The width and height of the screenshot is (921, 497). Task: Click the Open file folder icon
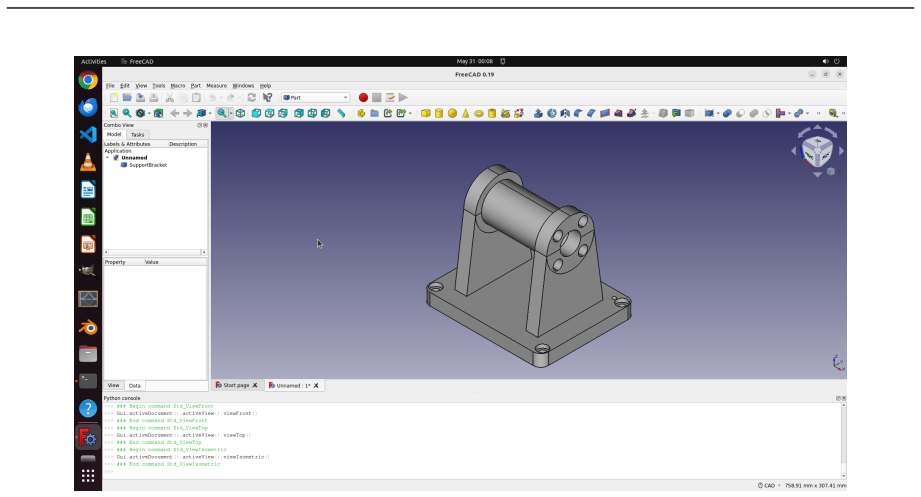[127, 98]
